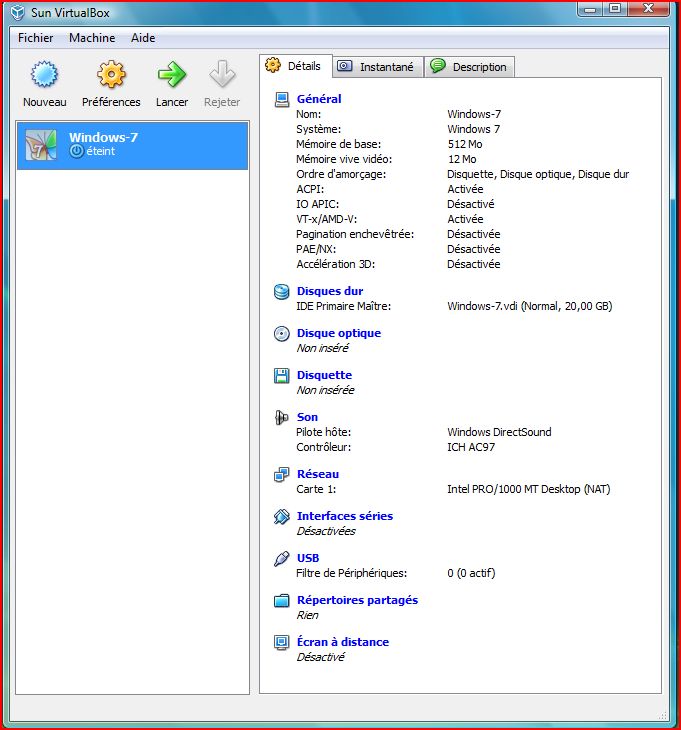Viewport: 681px width, 730px height.
Task: Click the Accélération 3D label
Action: [336, 264]
